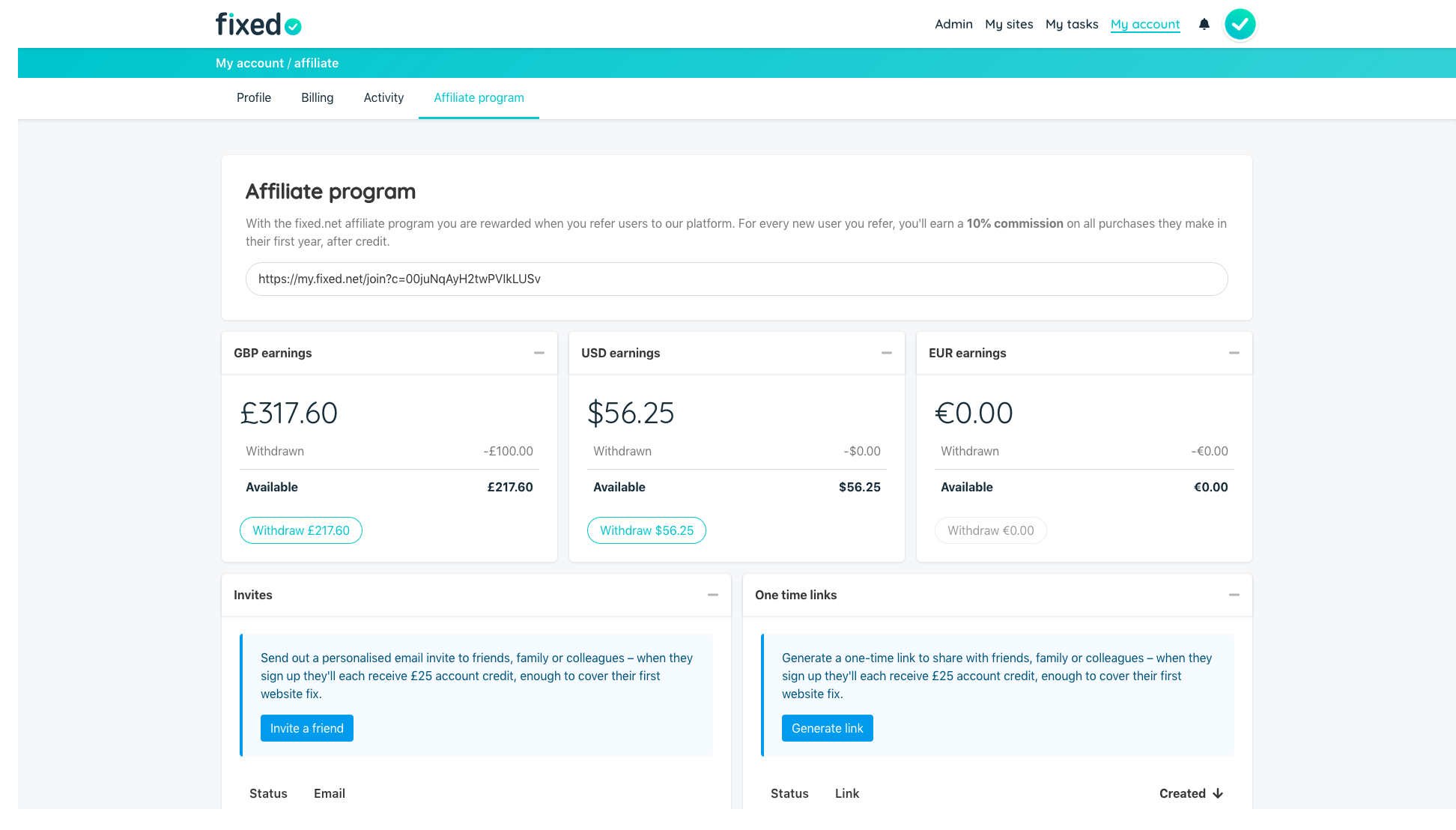Image resolution: width=1456 pixels, height=830 pixels.
Task: Open the Billing tab
Action: coord(318,97)
